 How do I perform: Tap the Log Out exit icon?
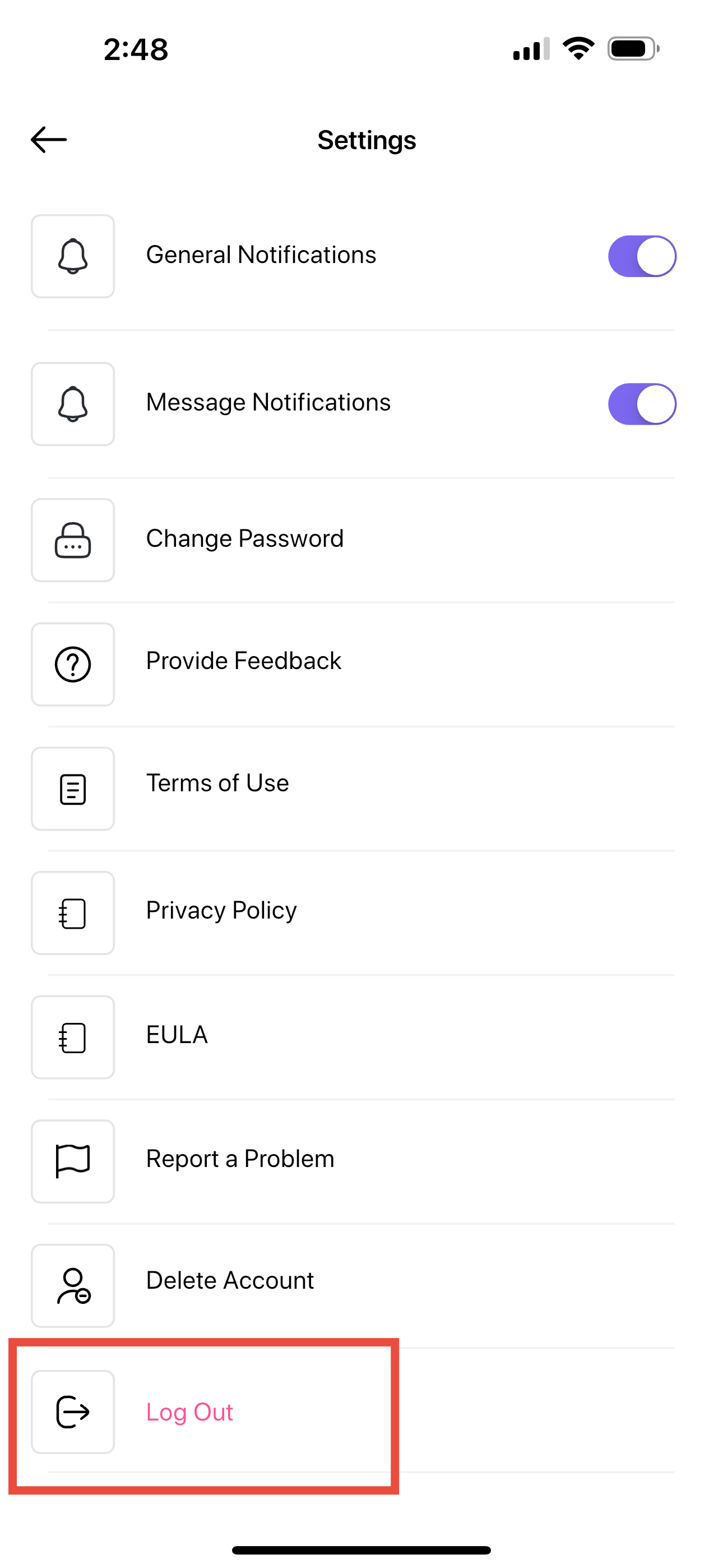tap(73, 1412)
